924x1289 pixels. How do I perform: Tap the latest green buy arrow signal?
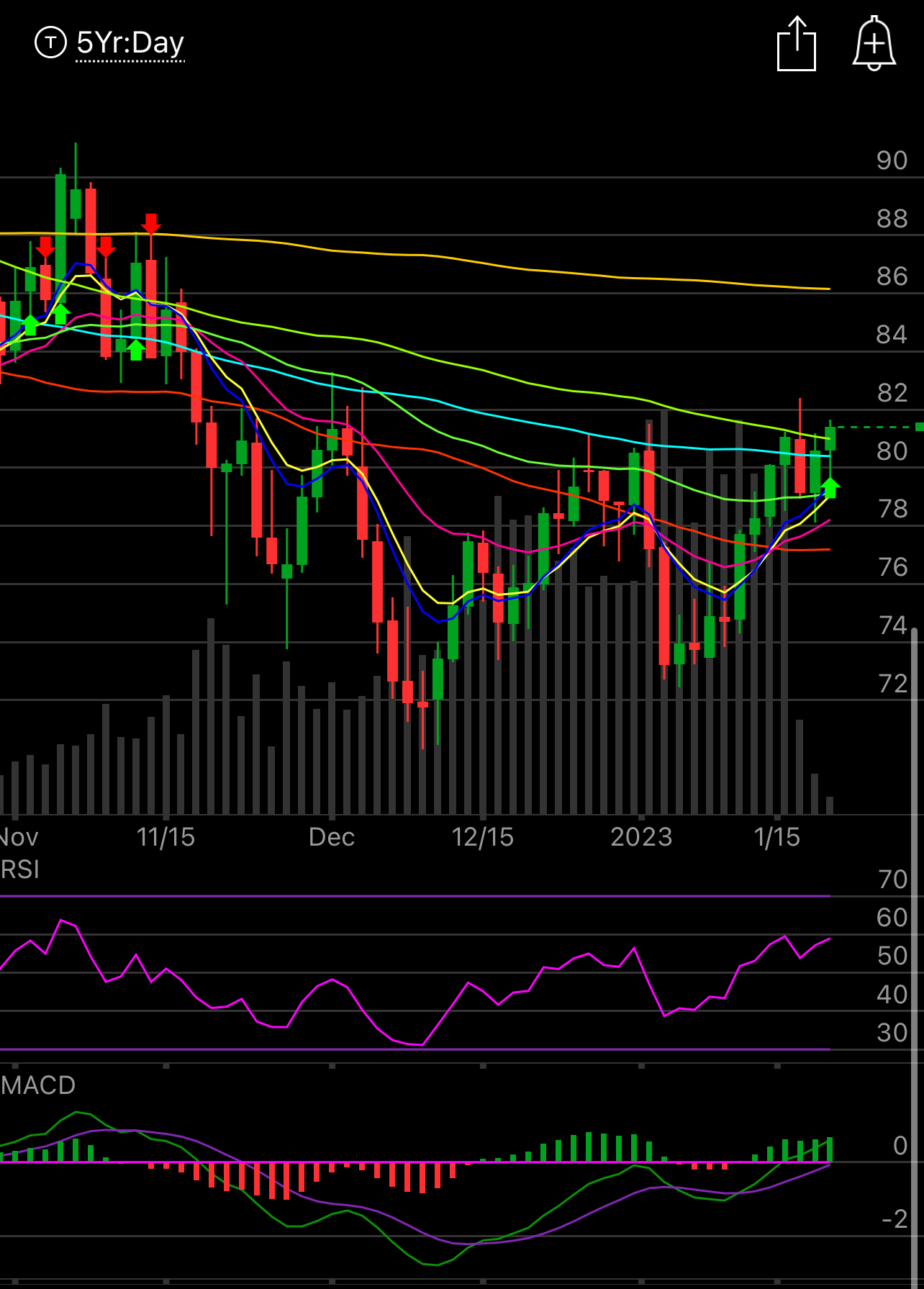[x=830, y=487]
